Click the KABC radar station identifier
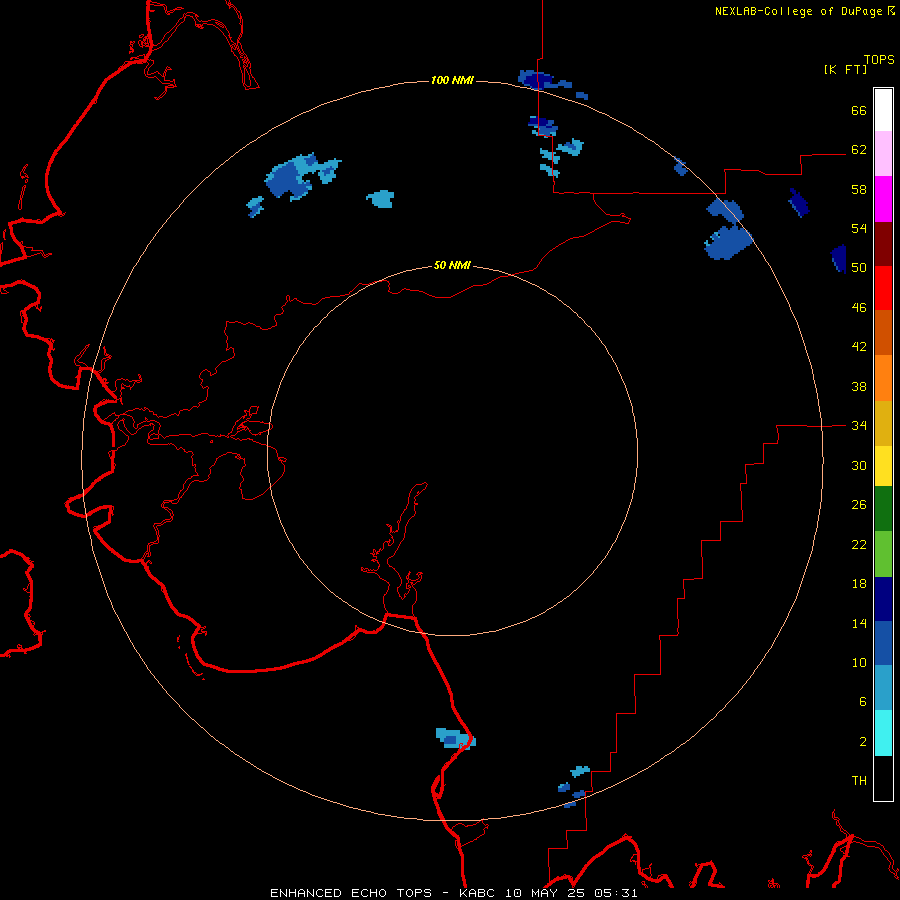The height and width of the screenshot is (900, 900). click(478, 893)
